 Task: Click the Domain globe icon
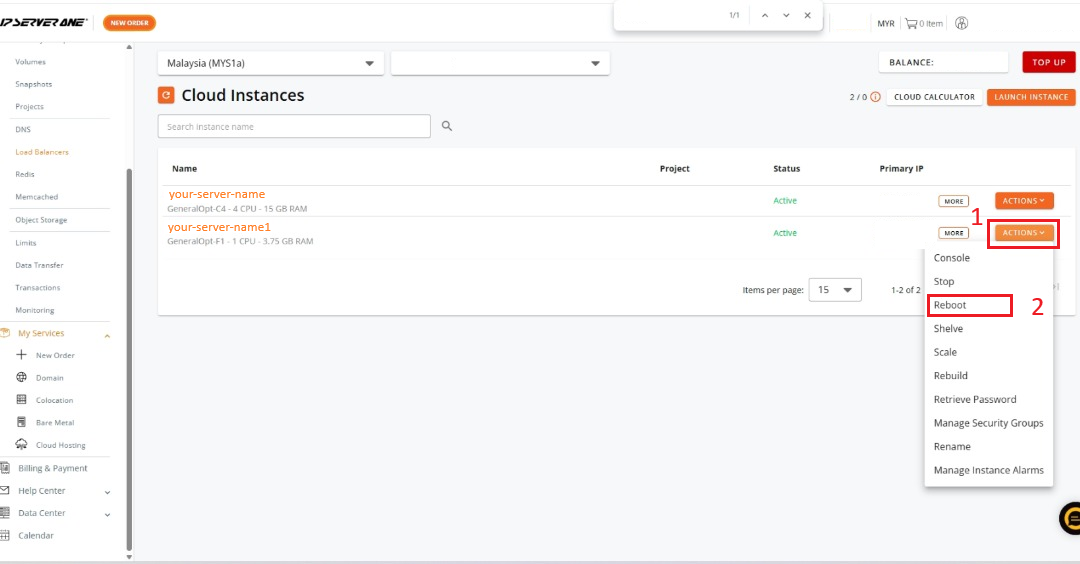tap(22, 378)
